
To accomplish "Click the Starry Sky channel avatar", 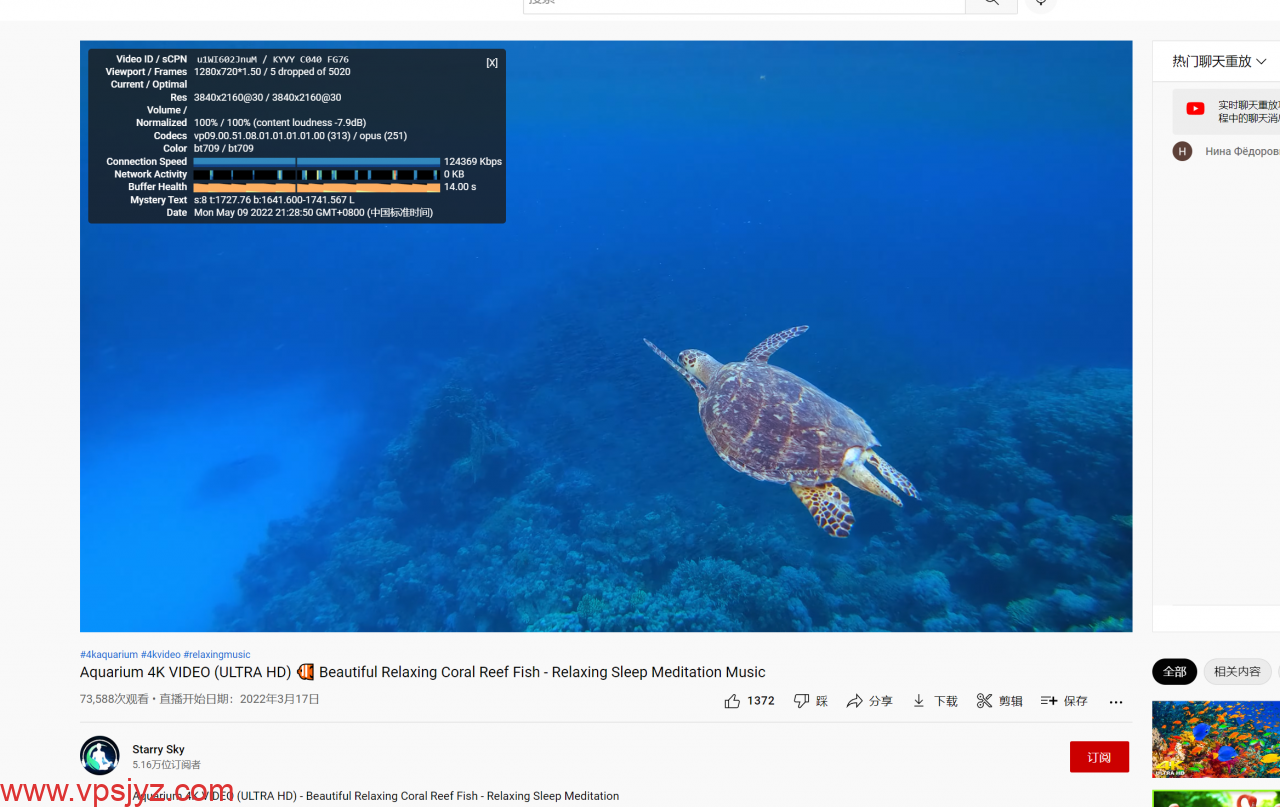I will pyautogui.click(x=100, y=756).
